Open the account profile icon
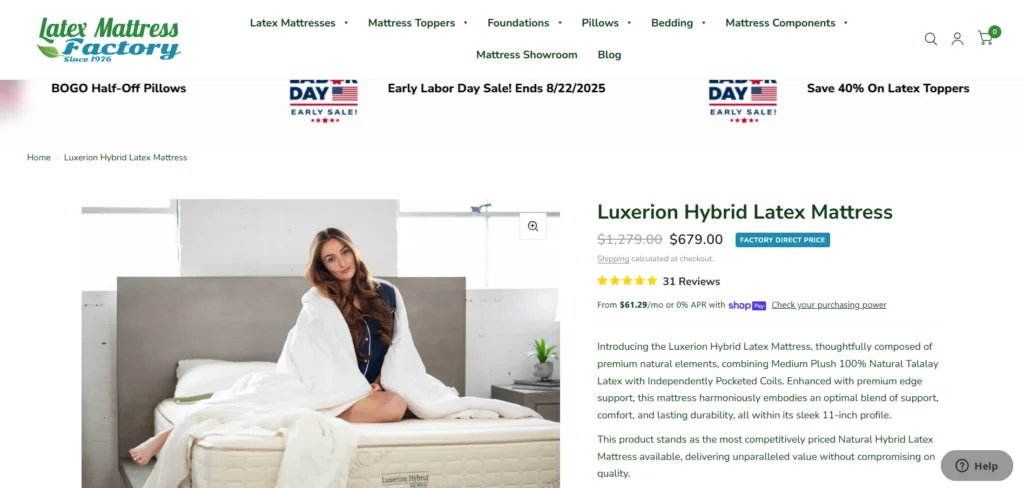 tap(957, 39)
